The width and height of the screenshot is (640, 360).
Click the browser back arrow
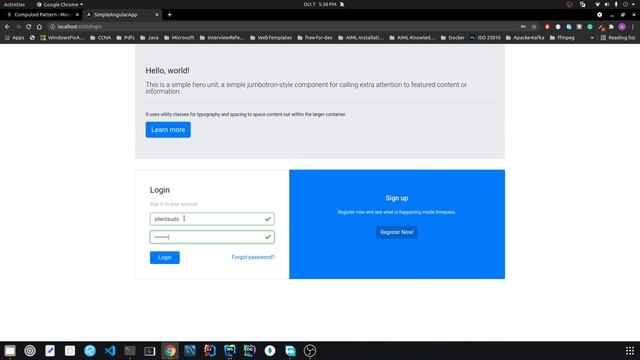pos(7,27)
